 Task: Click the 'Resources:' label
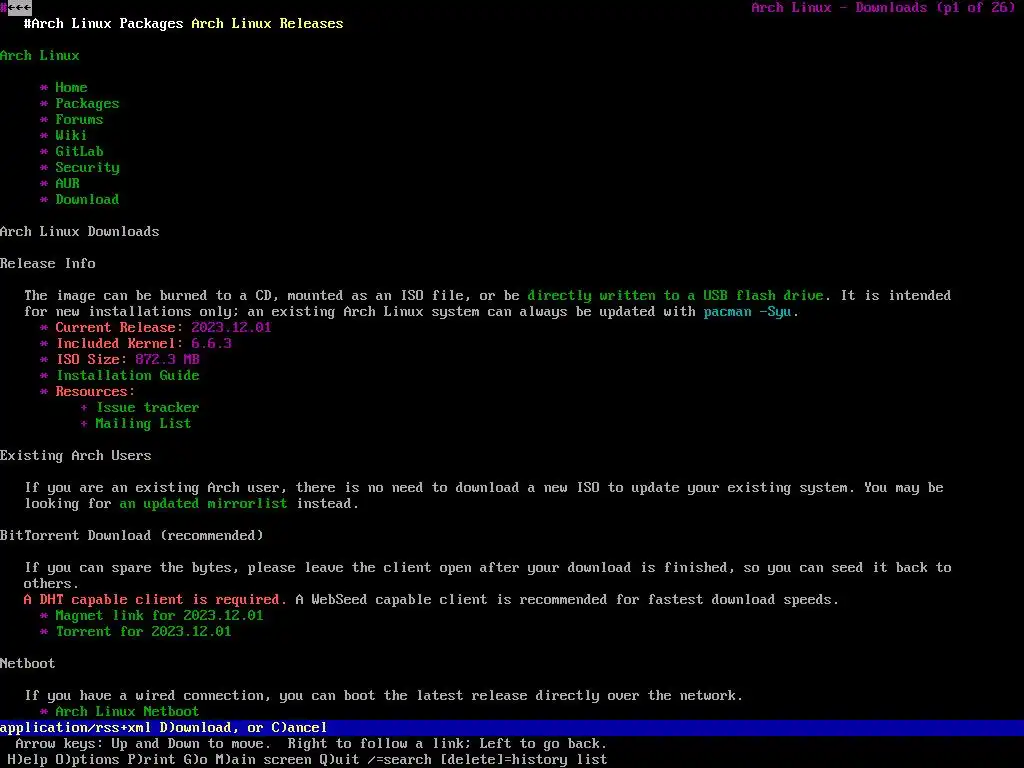pos(95,391)
